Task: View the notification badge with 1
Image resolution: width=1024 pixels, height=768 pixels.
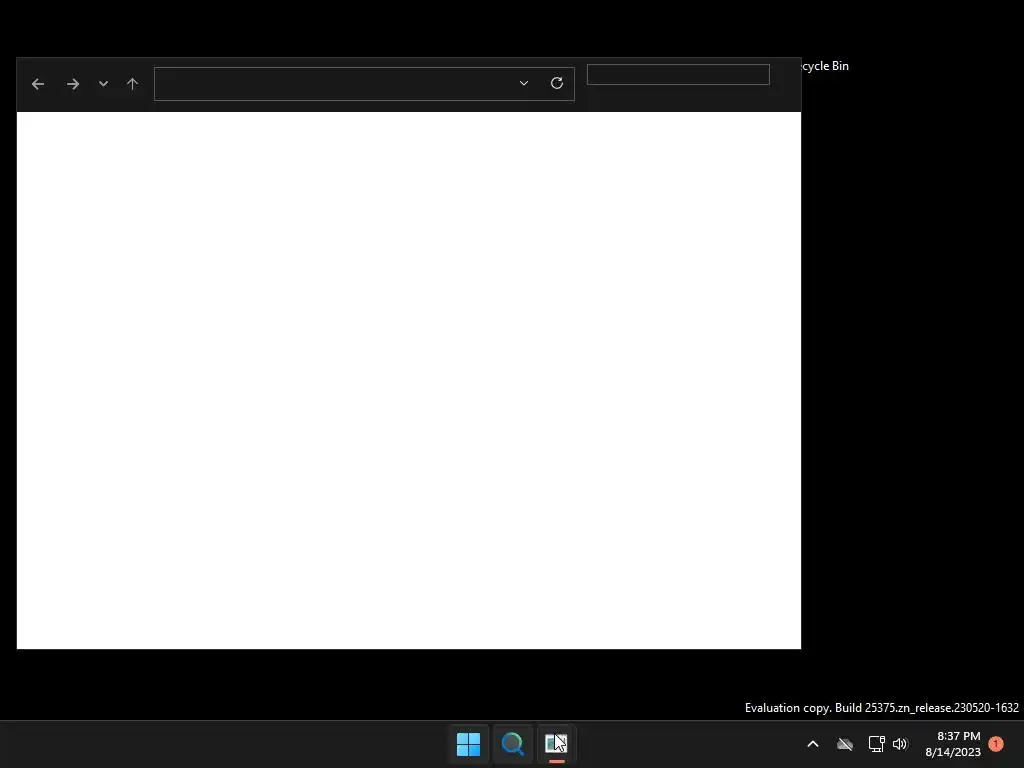Action: click(996, 744)
